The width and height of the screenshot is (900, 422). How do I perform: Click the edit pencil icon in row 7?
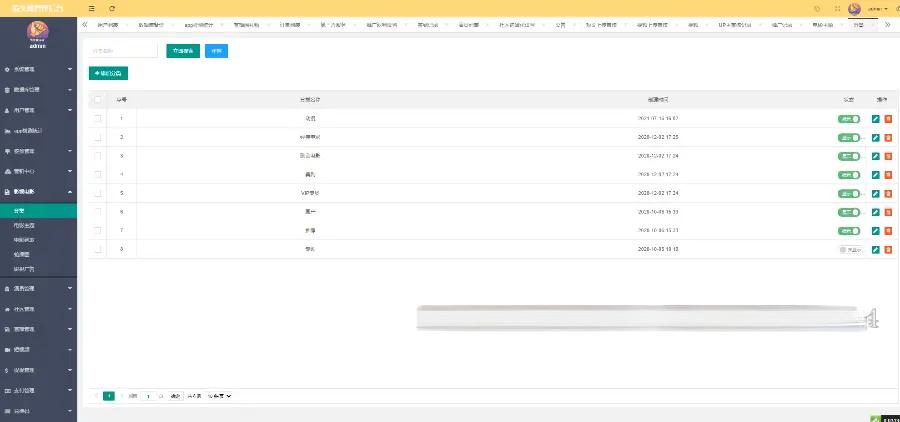coord(875,231)
